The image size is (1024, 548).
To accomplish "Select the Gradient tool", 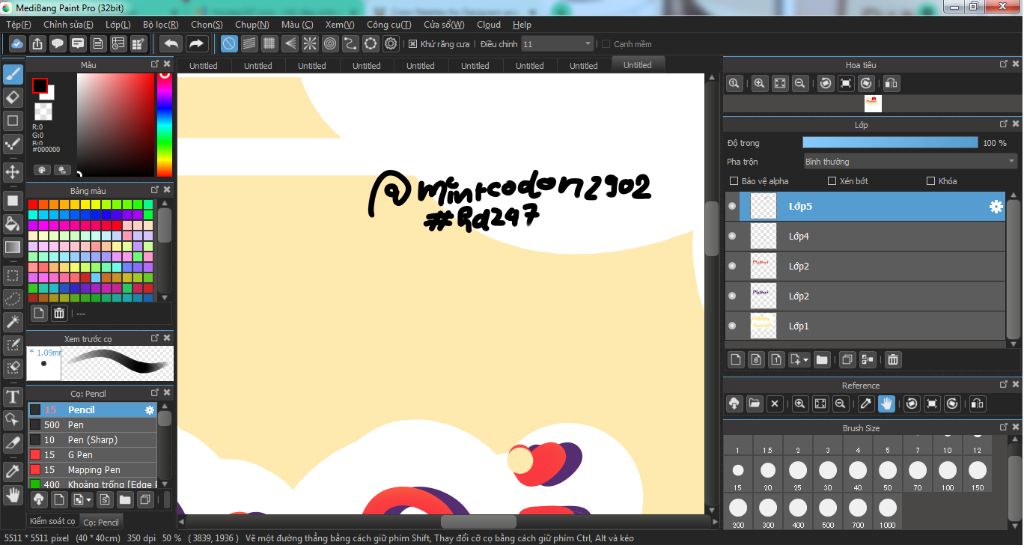I will point(12,248).
